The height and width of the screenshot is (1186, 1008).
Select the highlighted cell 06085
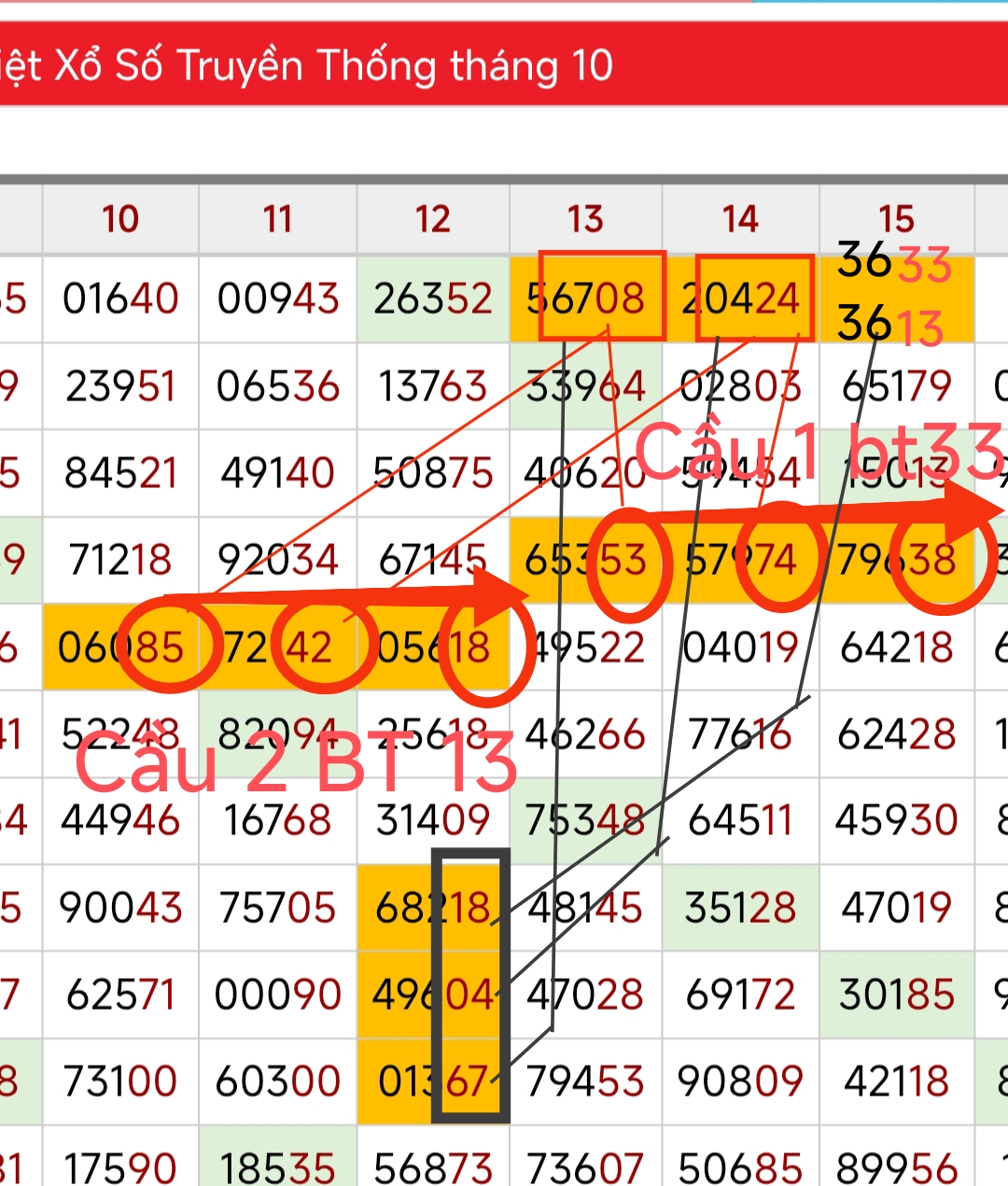120,648
